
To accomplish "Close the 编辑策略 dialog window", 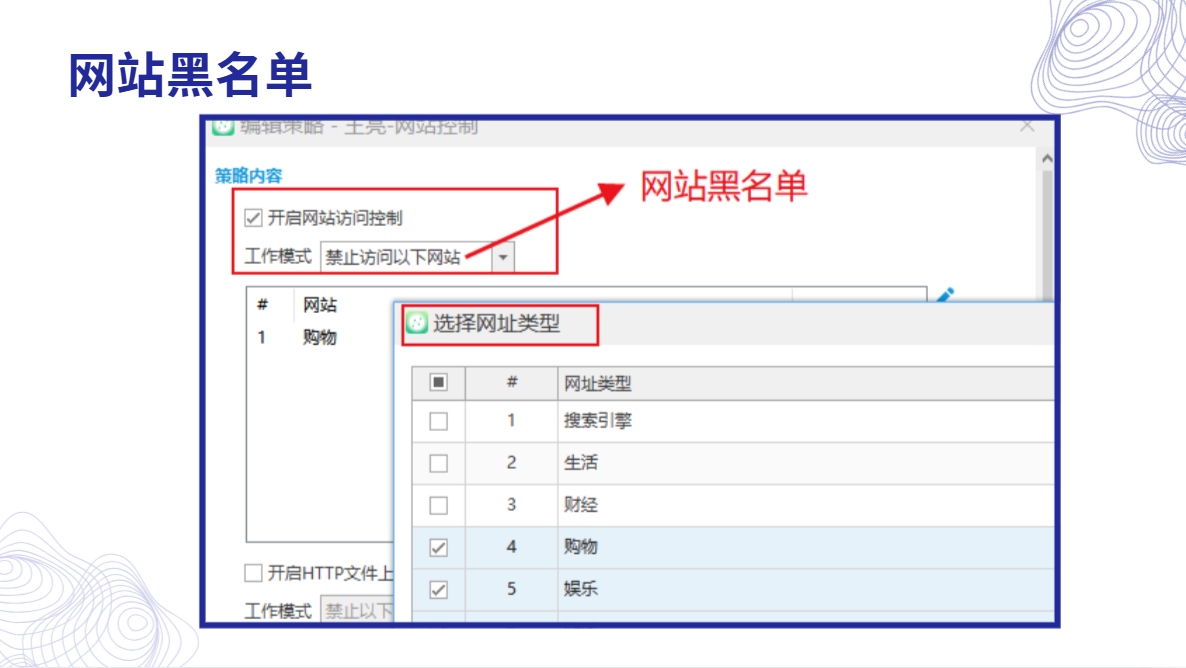I will point(1026,126).
